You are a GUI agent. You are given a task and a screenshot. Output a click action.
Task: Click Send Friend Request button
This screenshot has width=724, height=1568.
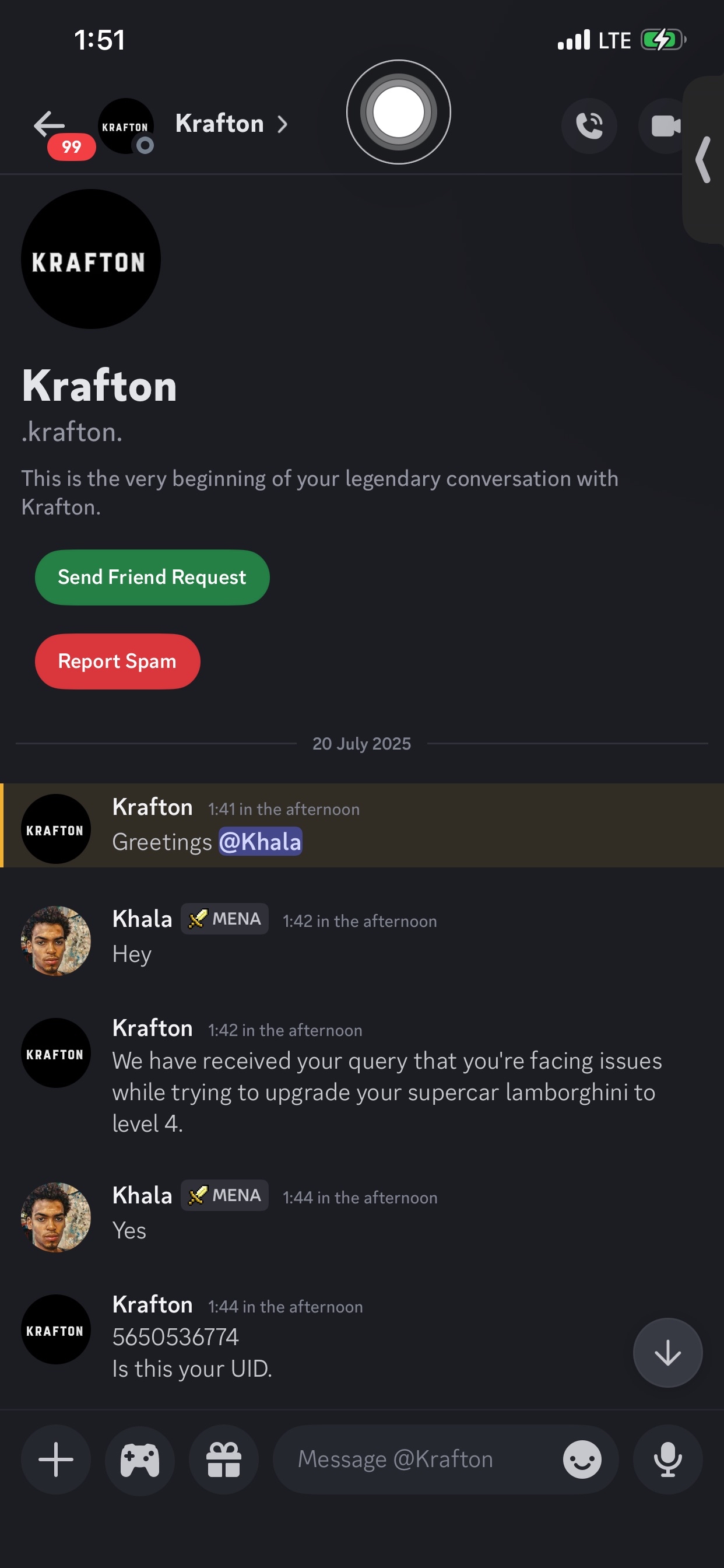[152, 577]
